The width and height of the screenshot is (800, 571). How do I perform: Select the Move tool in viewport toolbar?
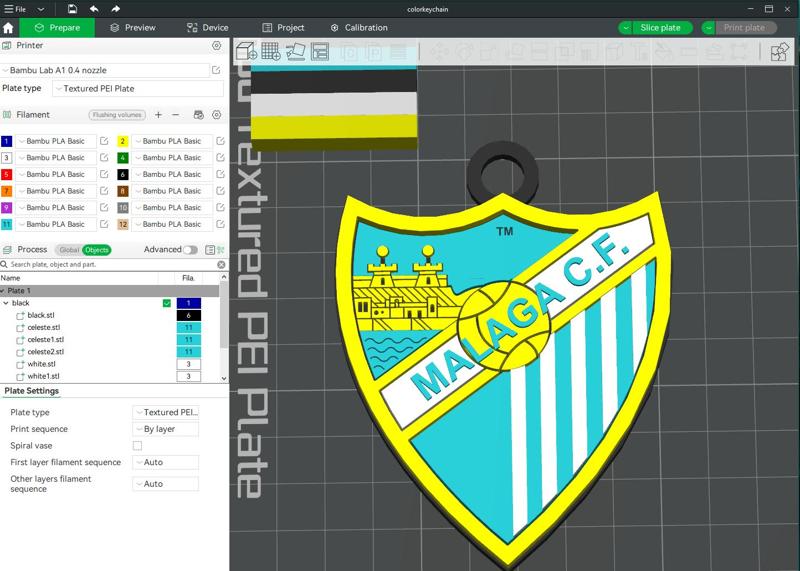click(x=440, y=52)
